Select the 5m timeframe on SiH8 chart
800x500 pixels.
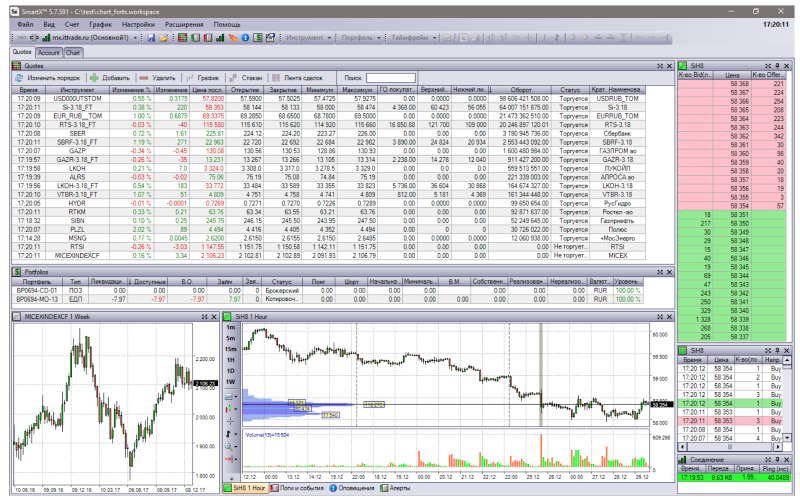(x=231, y=338)
